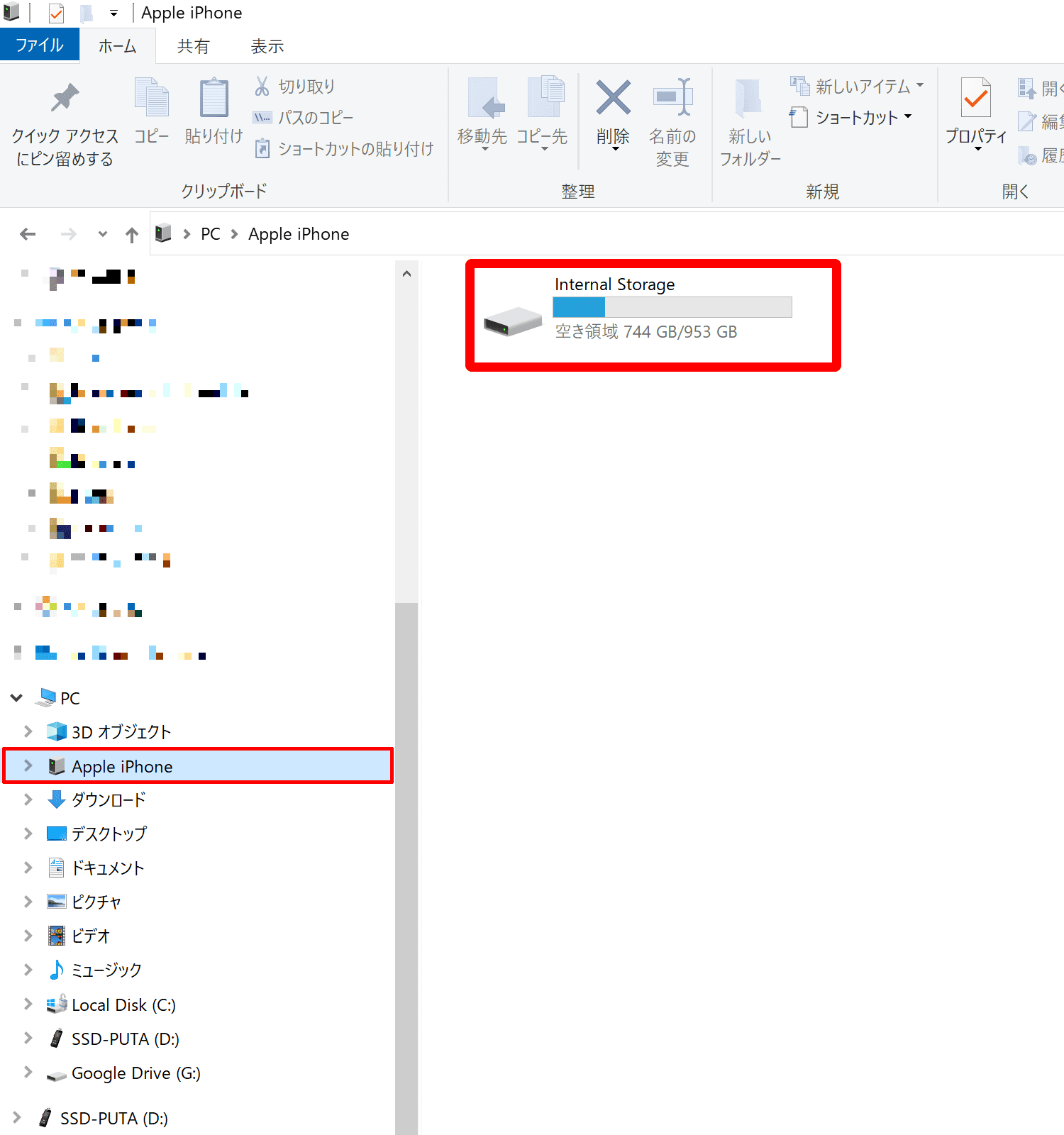This screenshot has width=1064, height=1135.
Task: Click the quick access toolbar Properties checkmark icon
Action: [56, 13]
